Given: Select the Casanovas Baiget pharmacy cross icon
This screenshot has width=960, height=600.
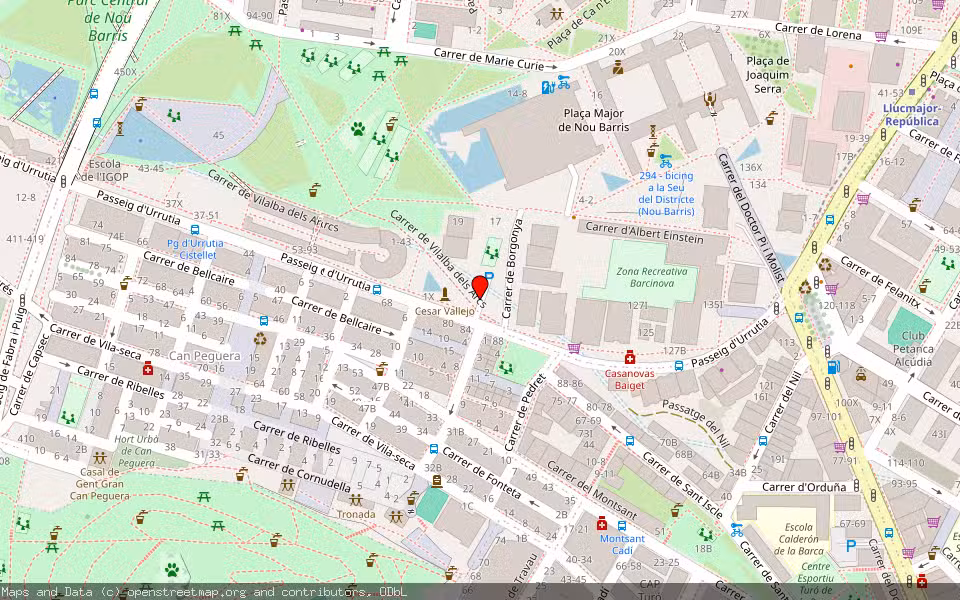Looking at the screenshot, I should tap(629, 358).
